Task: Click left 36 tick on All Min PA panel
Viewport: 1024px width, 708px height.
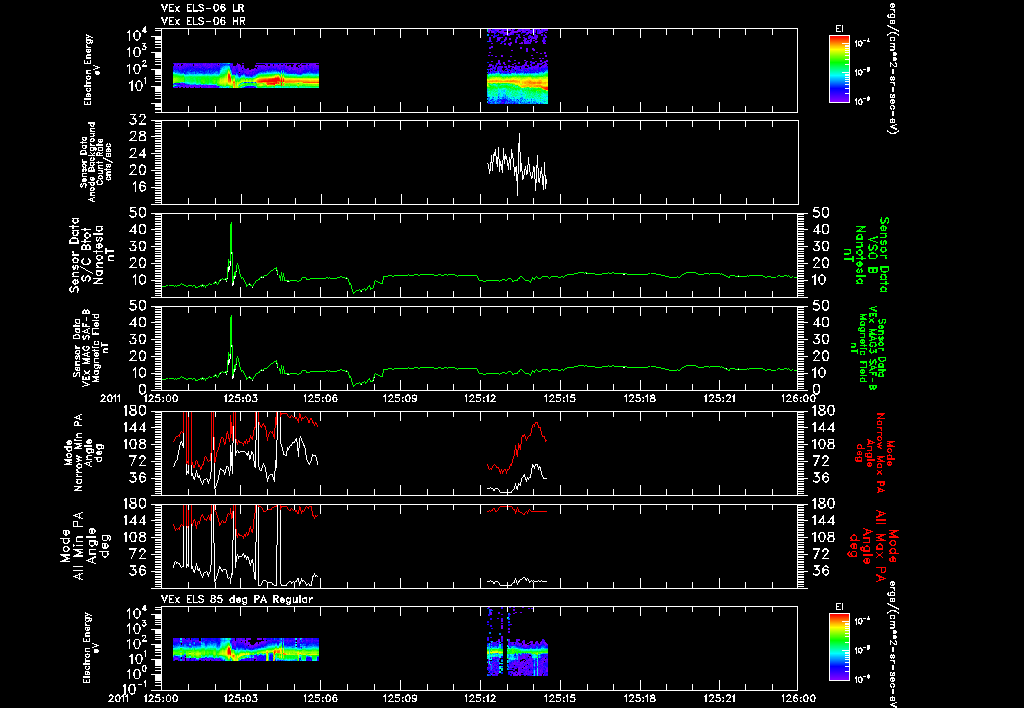Action: coord(137,571)
